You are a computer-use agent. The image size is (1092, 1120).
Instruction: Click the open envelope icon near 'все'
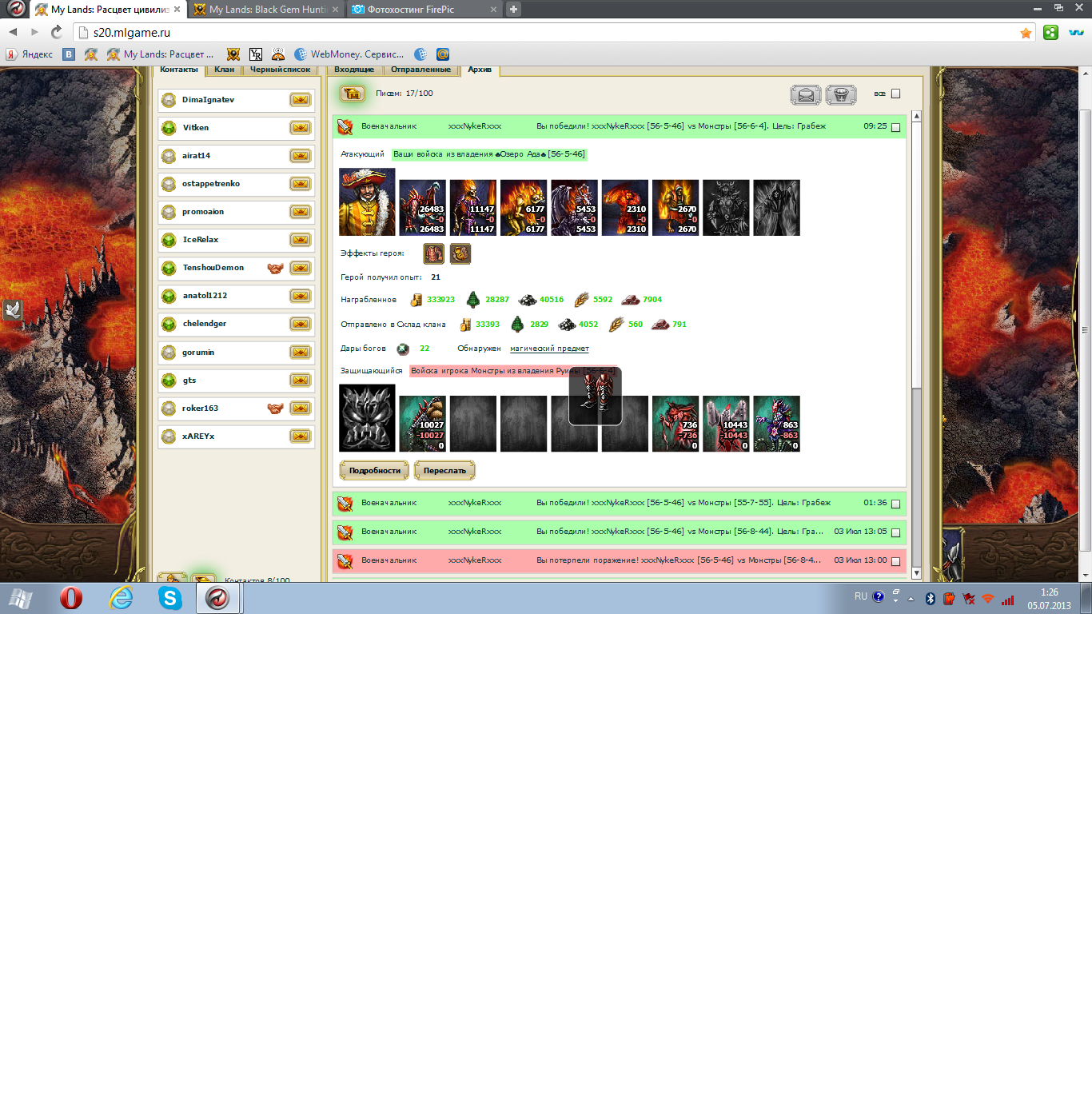(805, 95)
